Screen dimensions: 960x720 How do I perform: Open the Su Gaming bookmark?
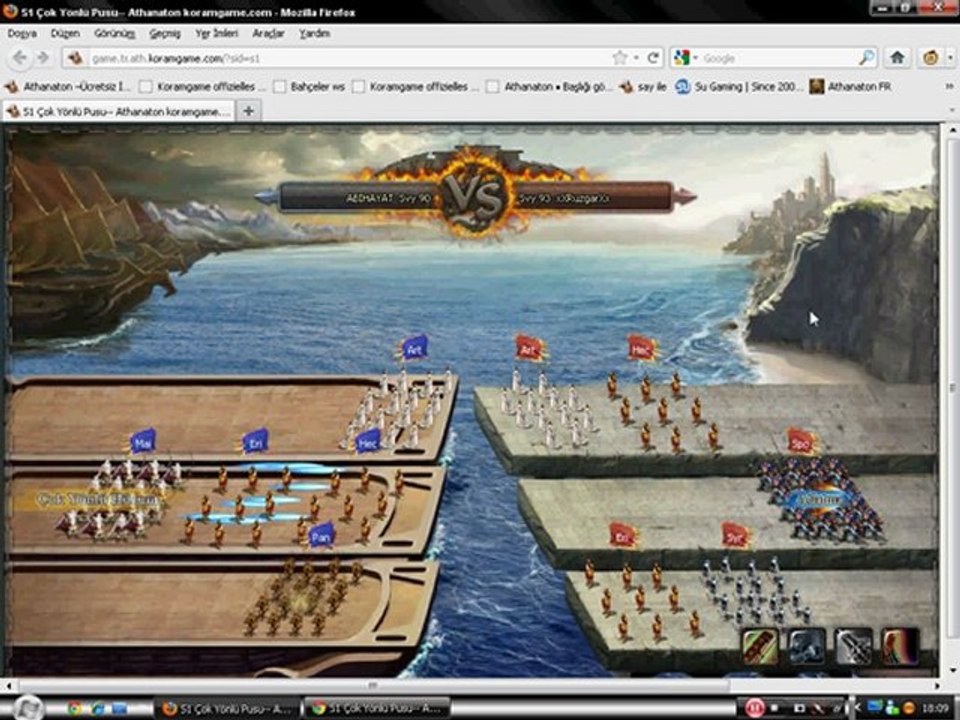click(739, 87)
